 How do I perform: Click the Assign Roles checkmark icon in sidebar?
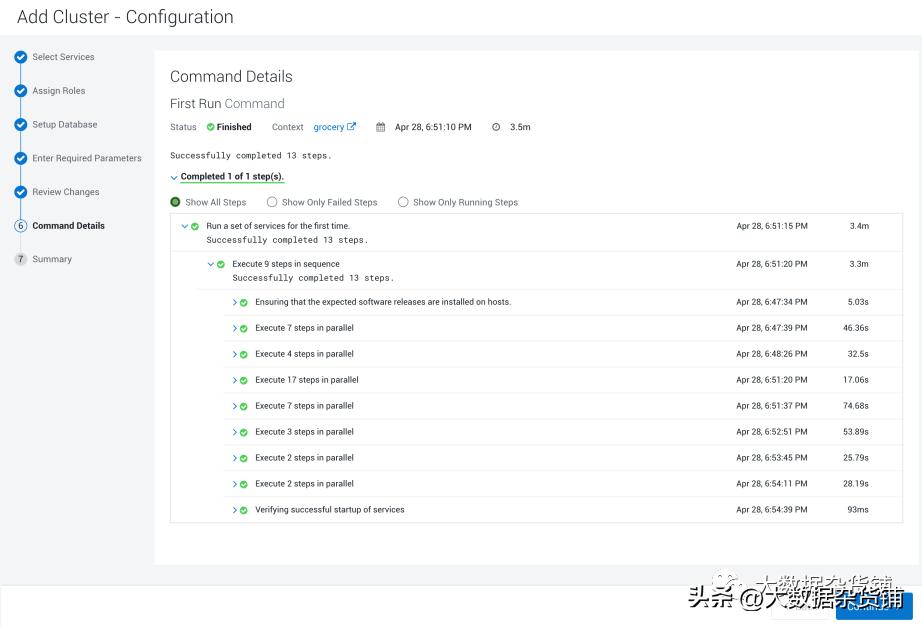tap(21, 91)
